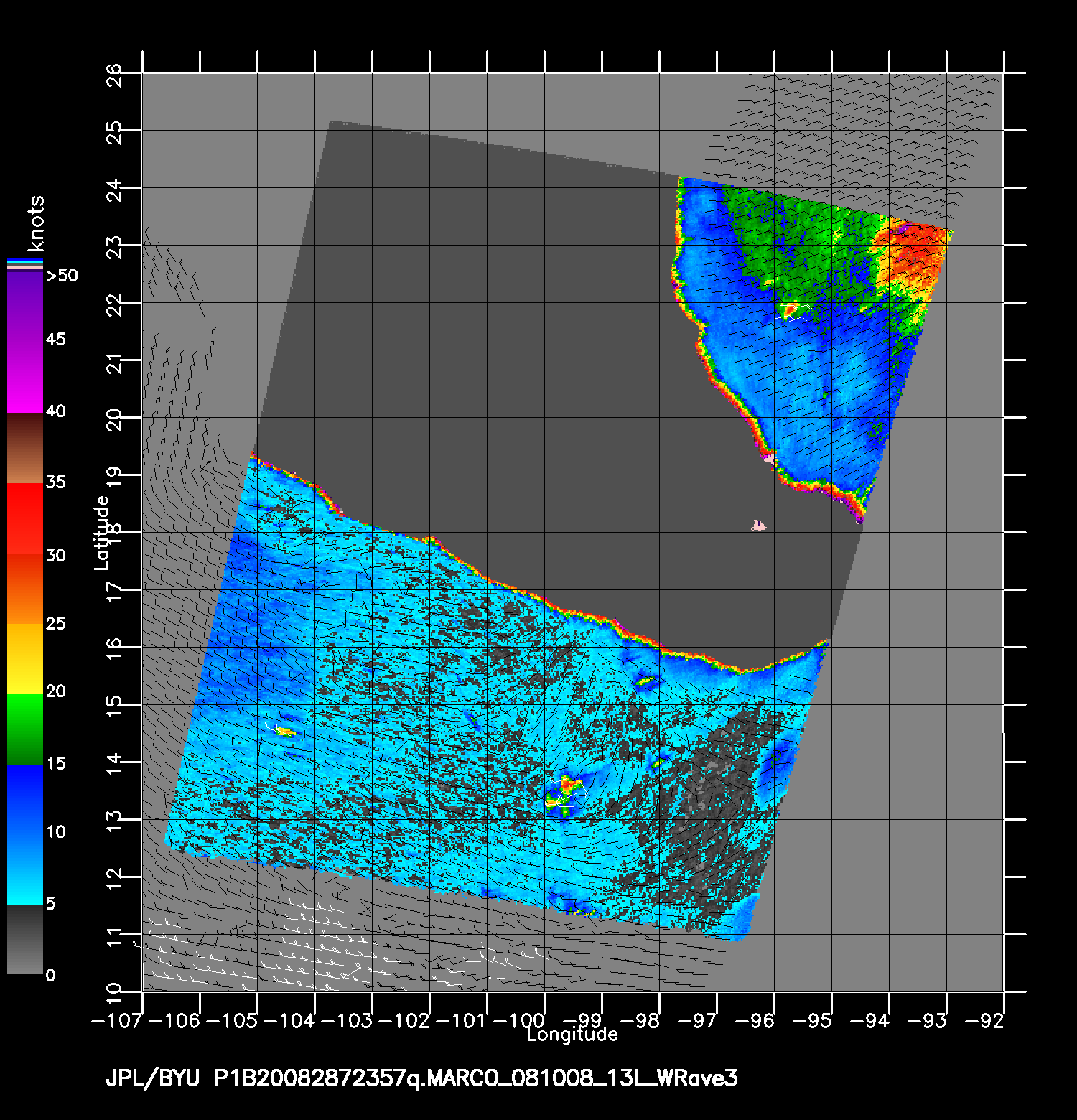Click the '-96' longitude tick label
This screenshot has height=1120, width=1077.
pyautogui.click(x=755, y=1020)
